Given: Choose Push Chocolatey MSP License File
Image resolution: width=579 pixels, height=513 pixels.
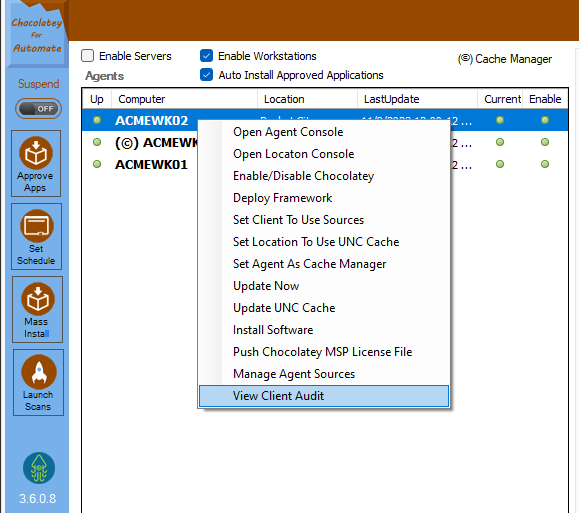Looking at the screenshot, I should [324, 352].
